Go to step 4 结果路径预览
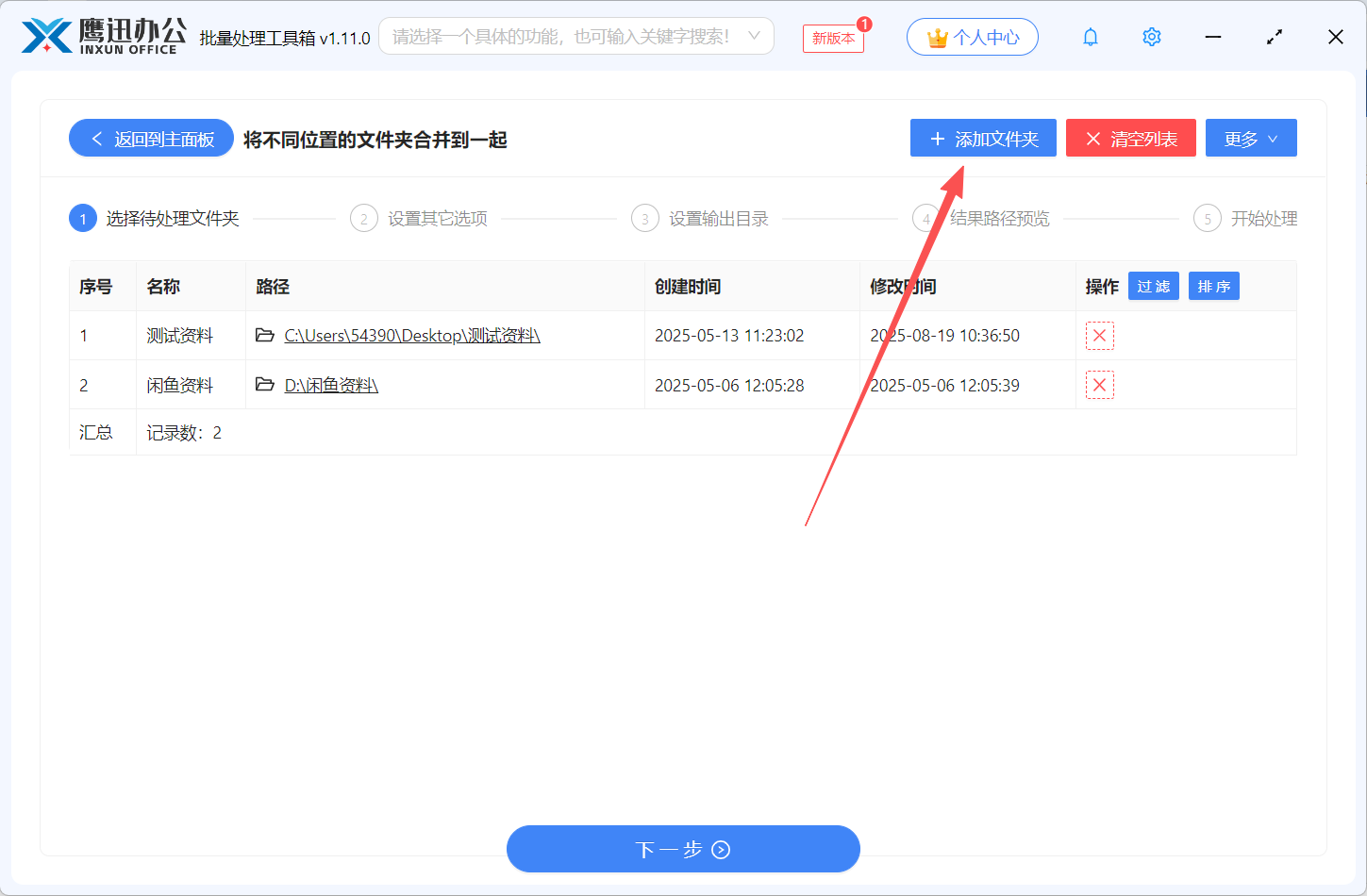Image resolution: width=1367 pixels, height=896 pixels. [x=981, y=219]
